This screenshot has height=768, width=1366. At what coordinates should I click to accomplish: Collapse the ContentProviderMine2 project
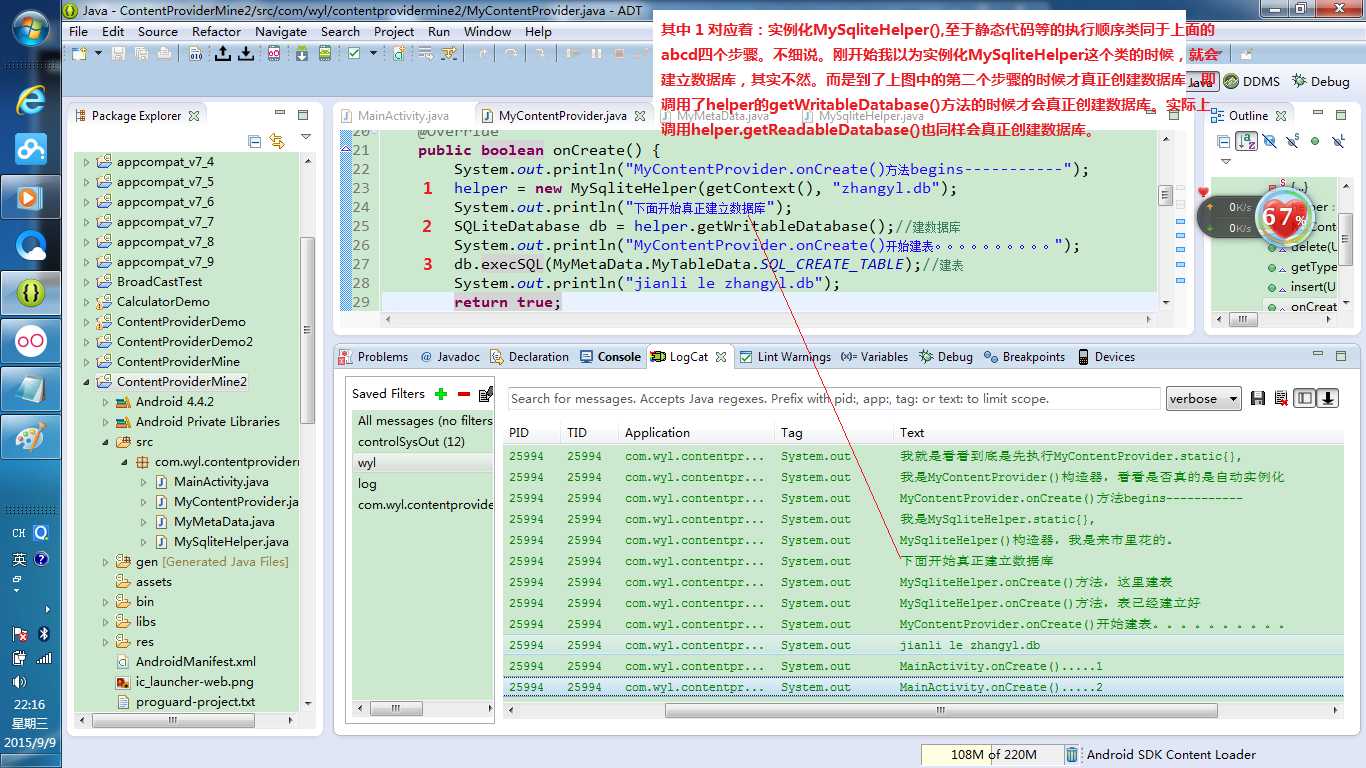pyautogui.click(x=86, y=382)
